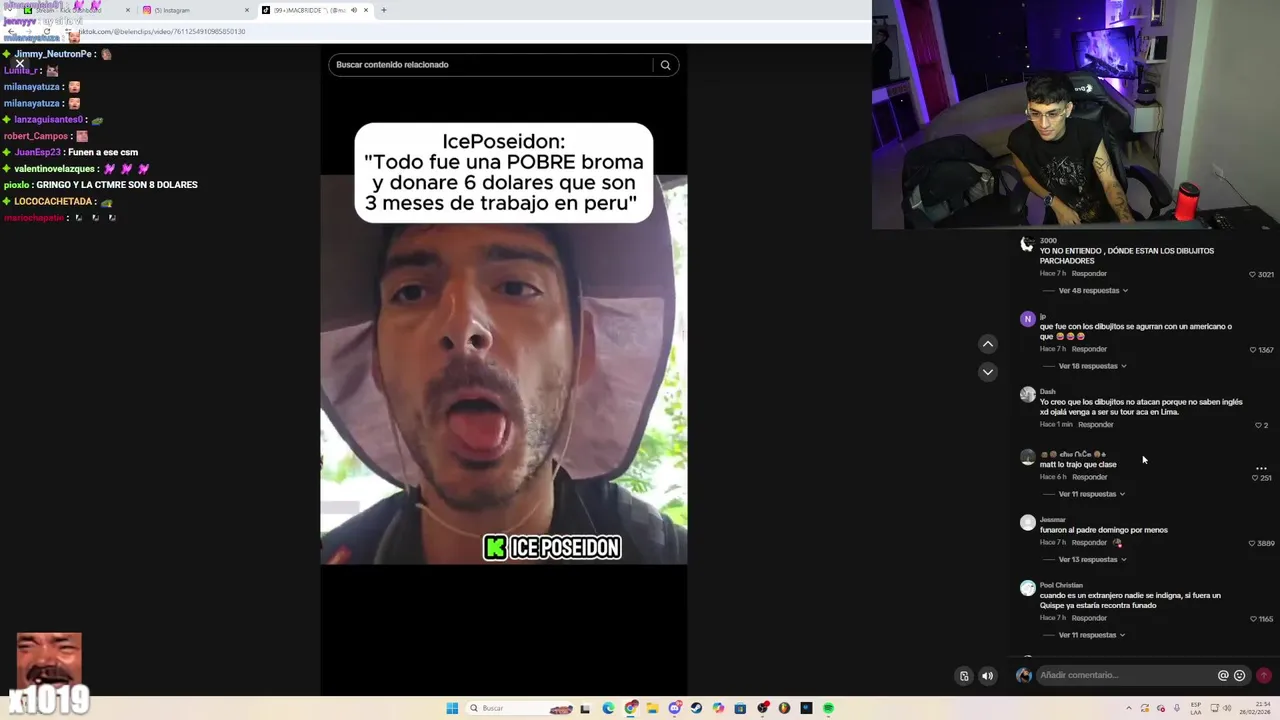Toggle the video volume speaker icon
Screen dimensions: 1280x720
tap(987, 676)
